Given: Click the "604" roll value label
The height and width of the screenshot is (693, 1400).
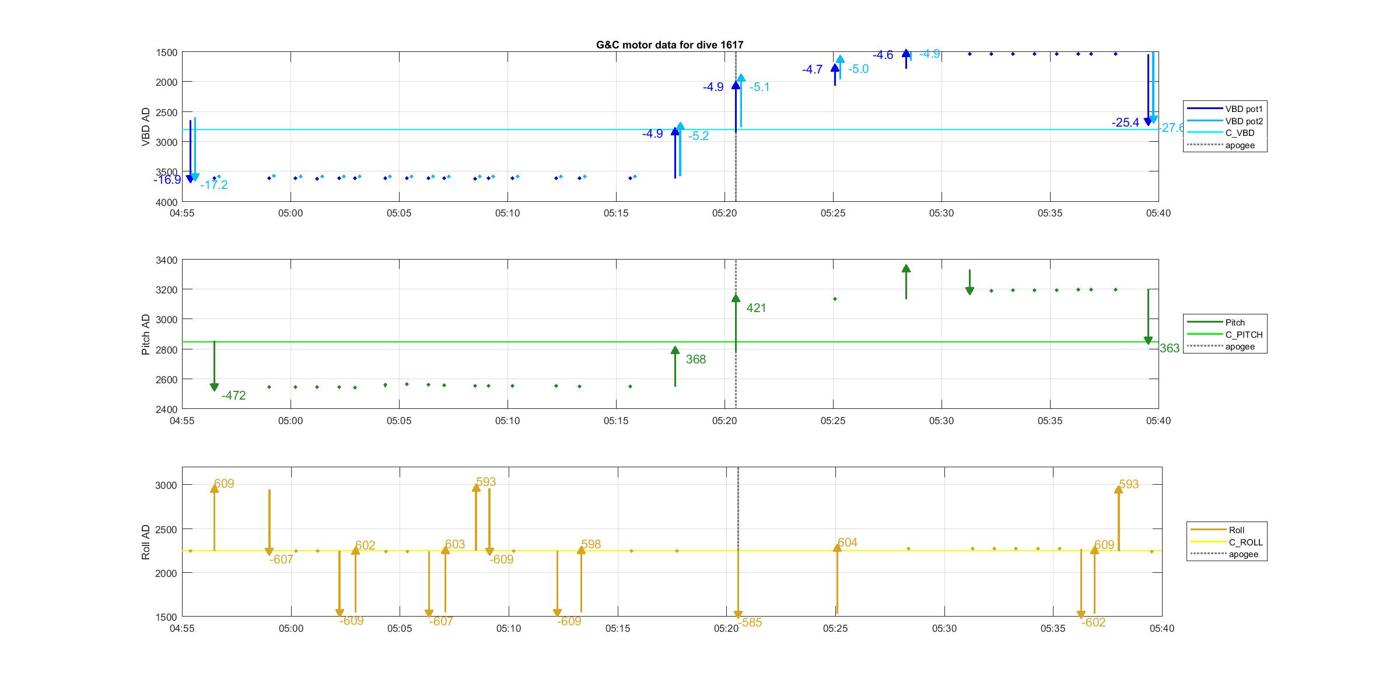Looking at the screenshot, I should coord(848,543).
